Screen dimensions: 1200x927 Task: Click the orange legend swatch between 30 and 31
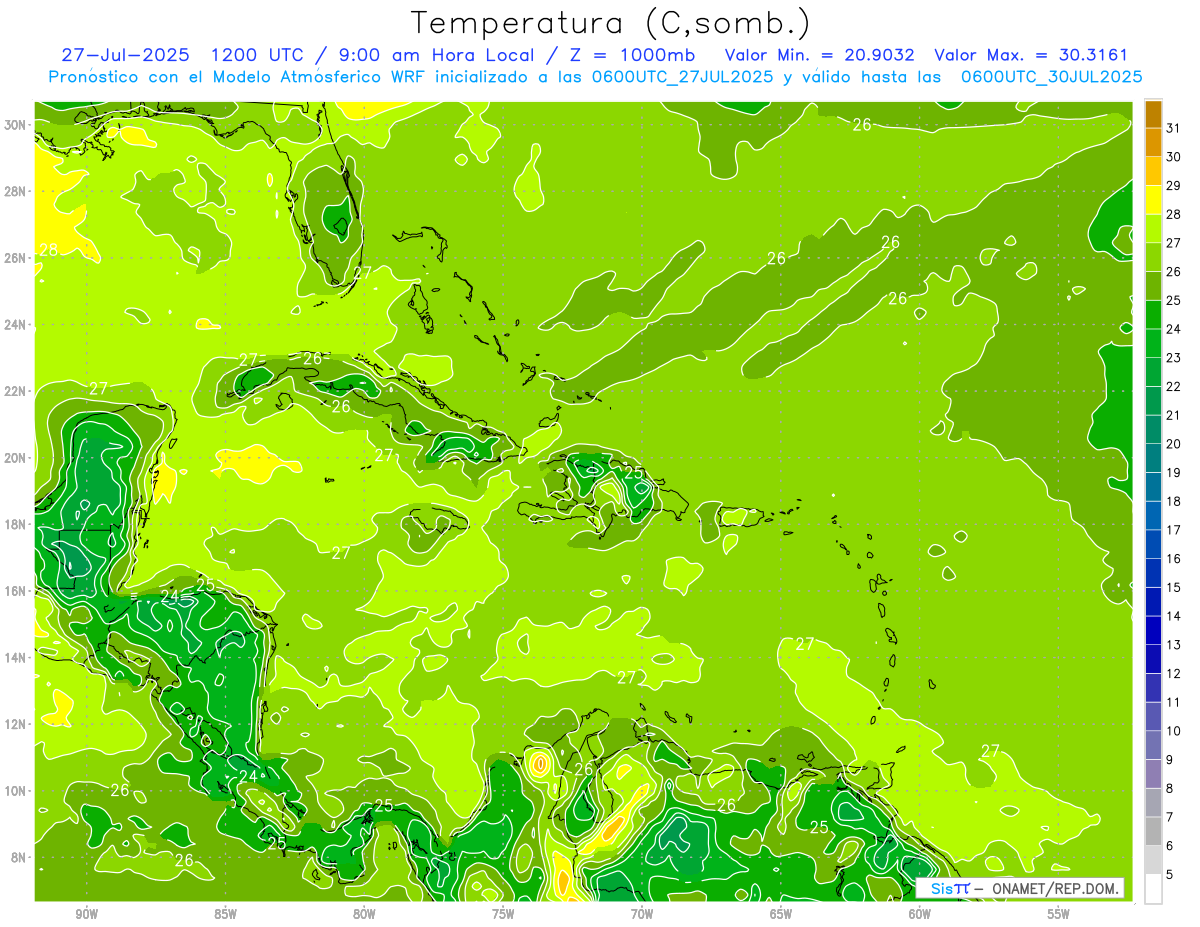coord(1153,143)
